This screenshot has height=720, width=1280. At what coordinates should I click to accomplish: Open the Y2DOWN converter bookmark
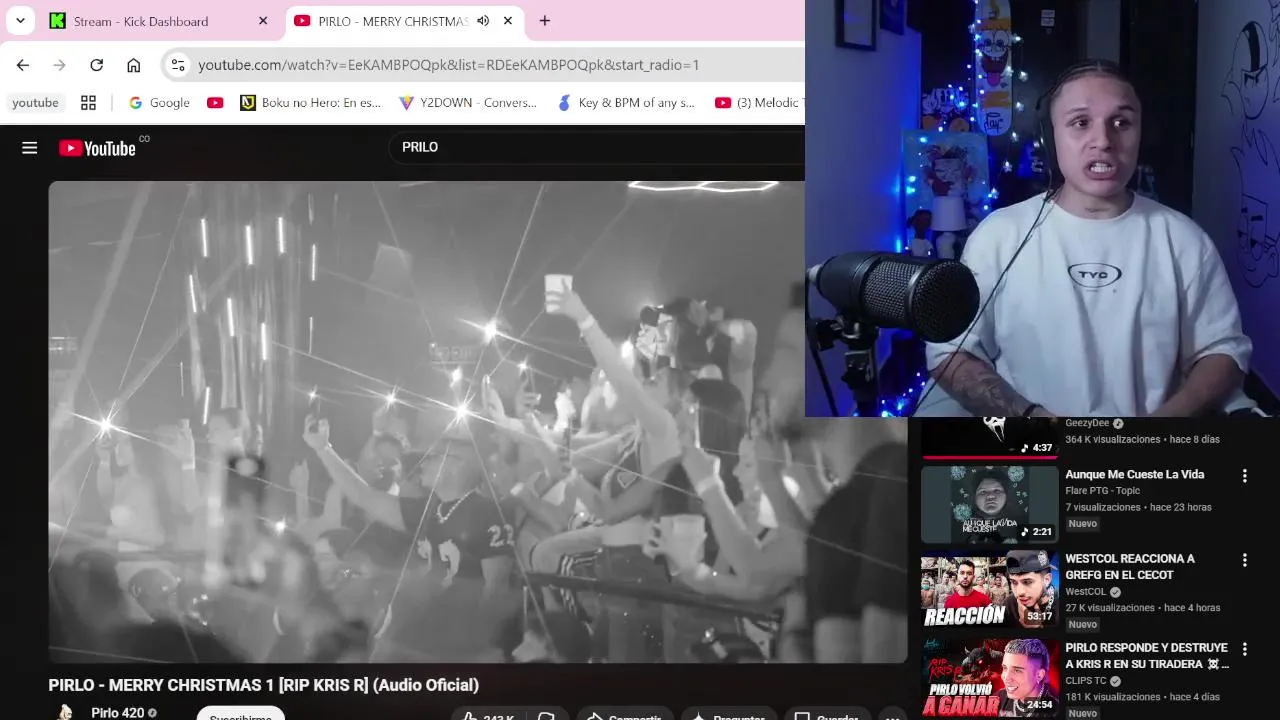point(468,103)
